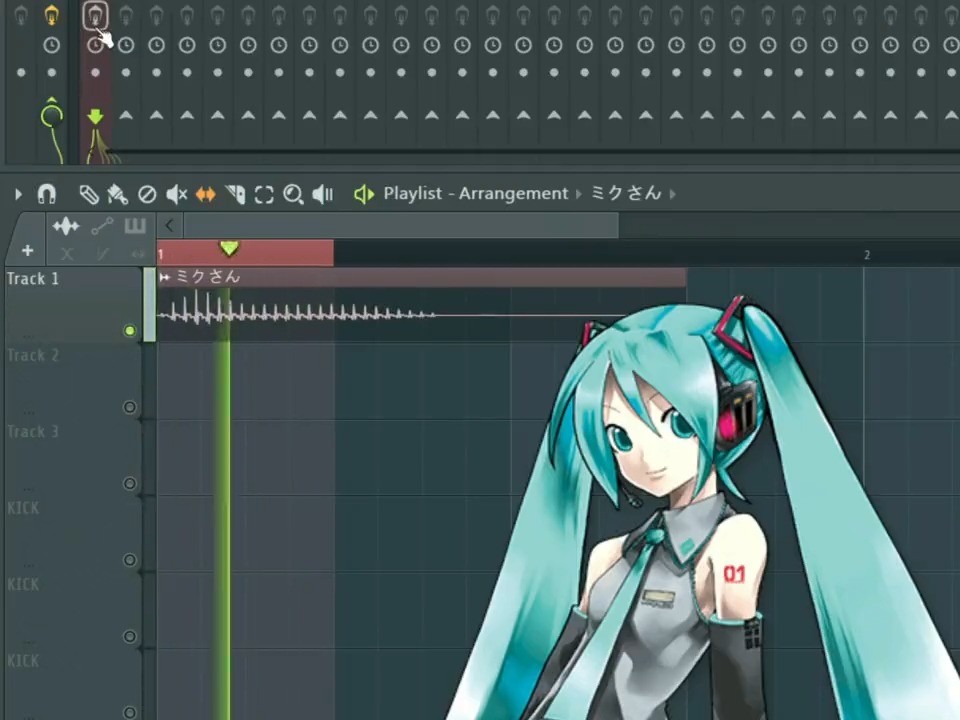Image resolution: width=960 pixels, height=720 pixels.
Task: Expand the arrow after ミクさん breadcrumb
Action: [x=672, y=195]
